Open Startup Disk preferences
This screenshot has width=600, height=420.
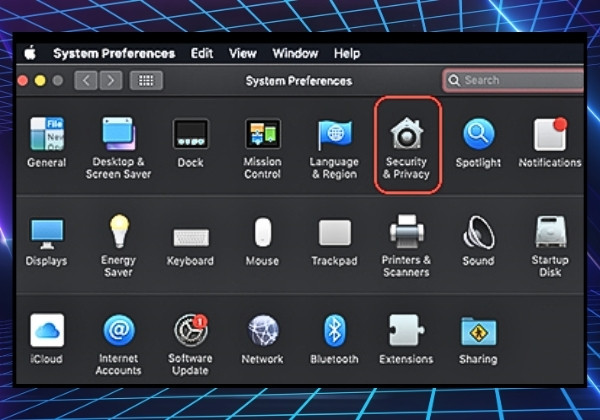550,247
